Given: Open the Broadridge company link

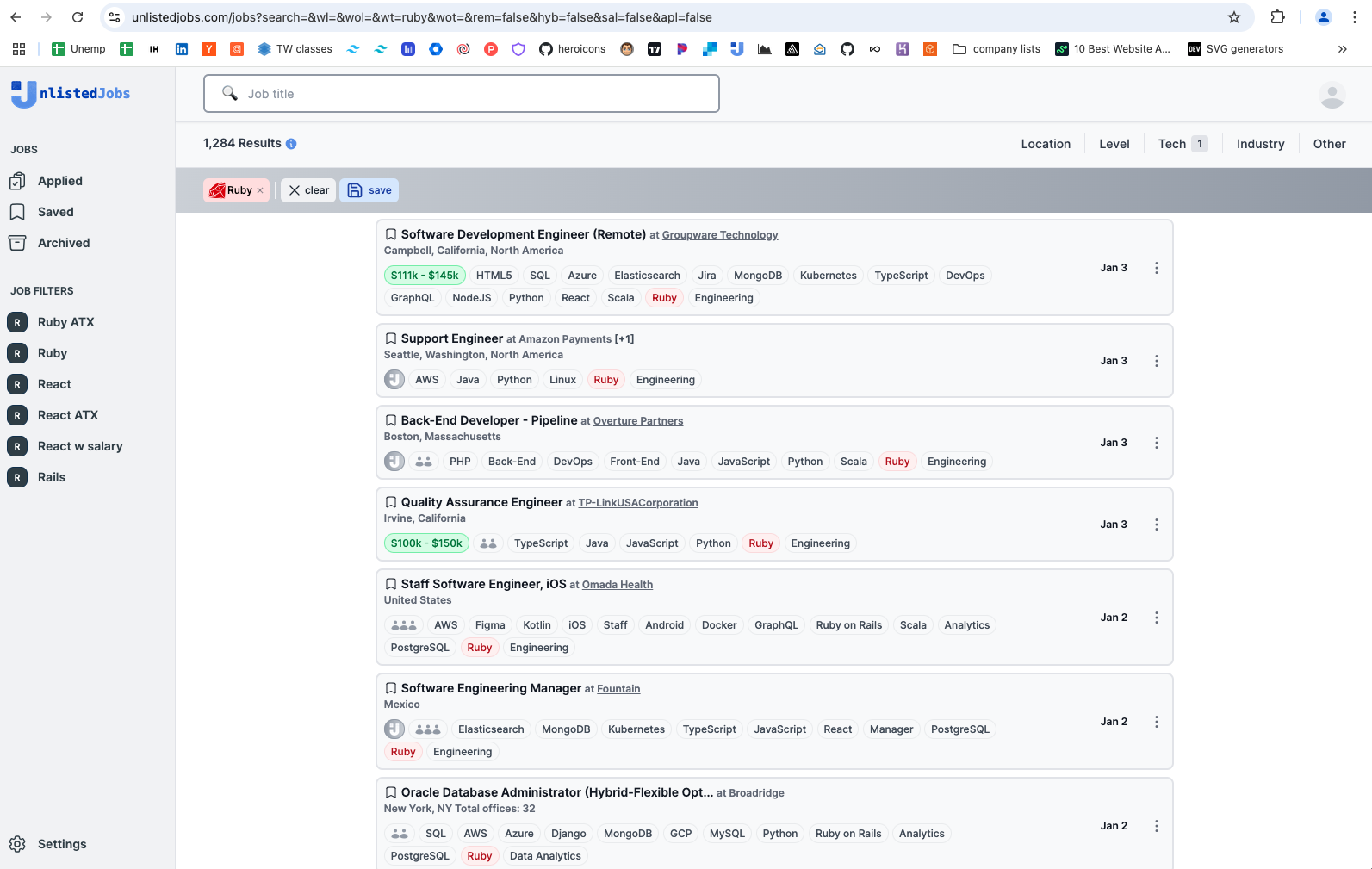Looking at the screenshot, I should coord(756,793).
